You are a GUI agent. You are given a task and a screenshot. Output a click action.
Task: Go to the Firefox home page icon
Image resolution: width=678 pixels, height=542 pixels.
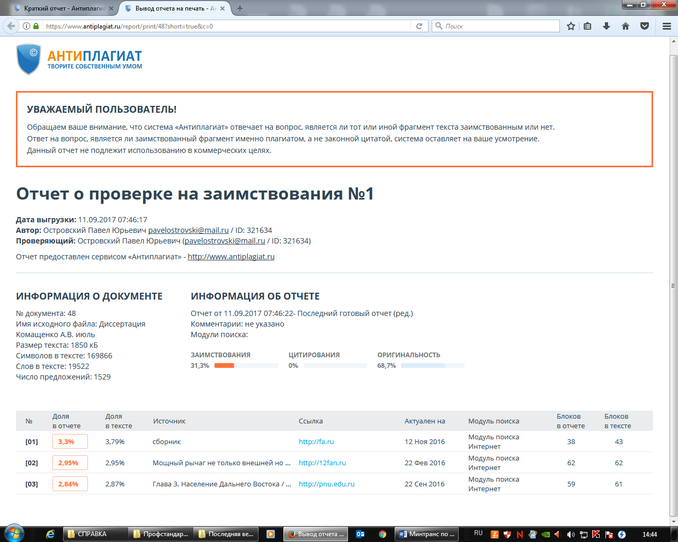[625, 26]
